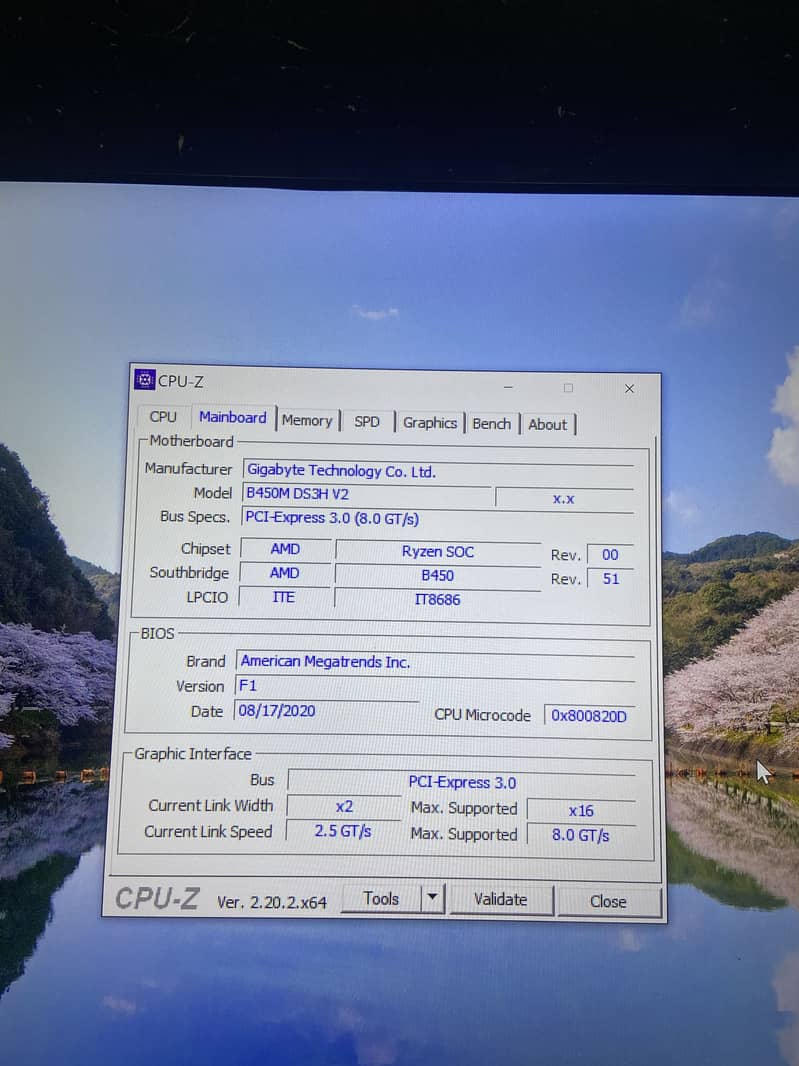
Task: Open the Memory tab
Action: click(x=307, y=421)
